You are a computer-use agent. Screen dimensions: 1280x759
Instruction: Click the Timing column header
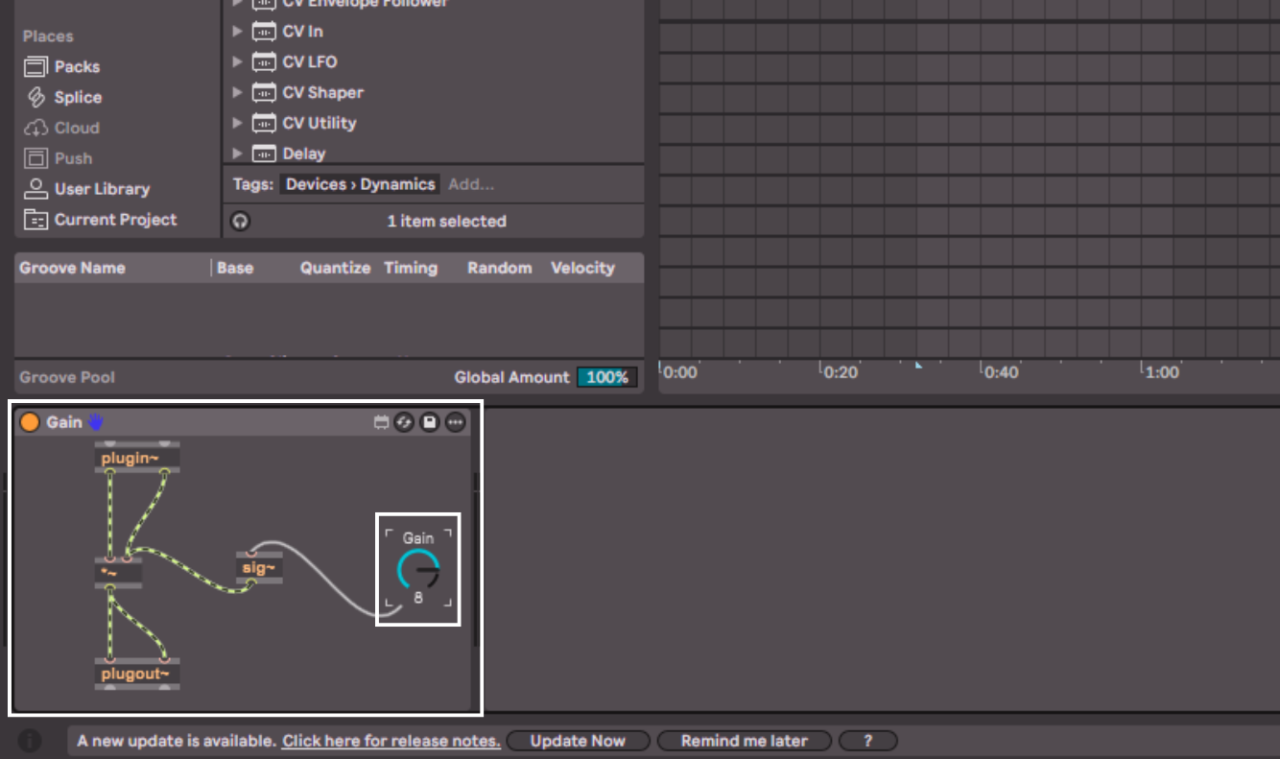pos(410,268)
